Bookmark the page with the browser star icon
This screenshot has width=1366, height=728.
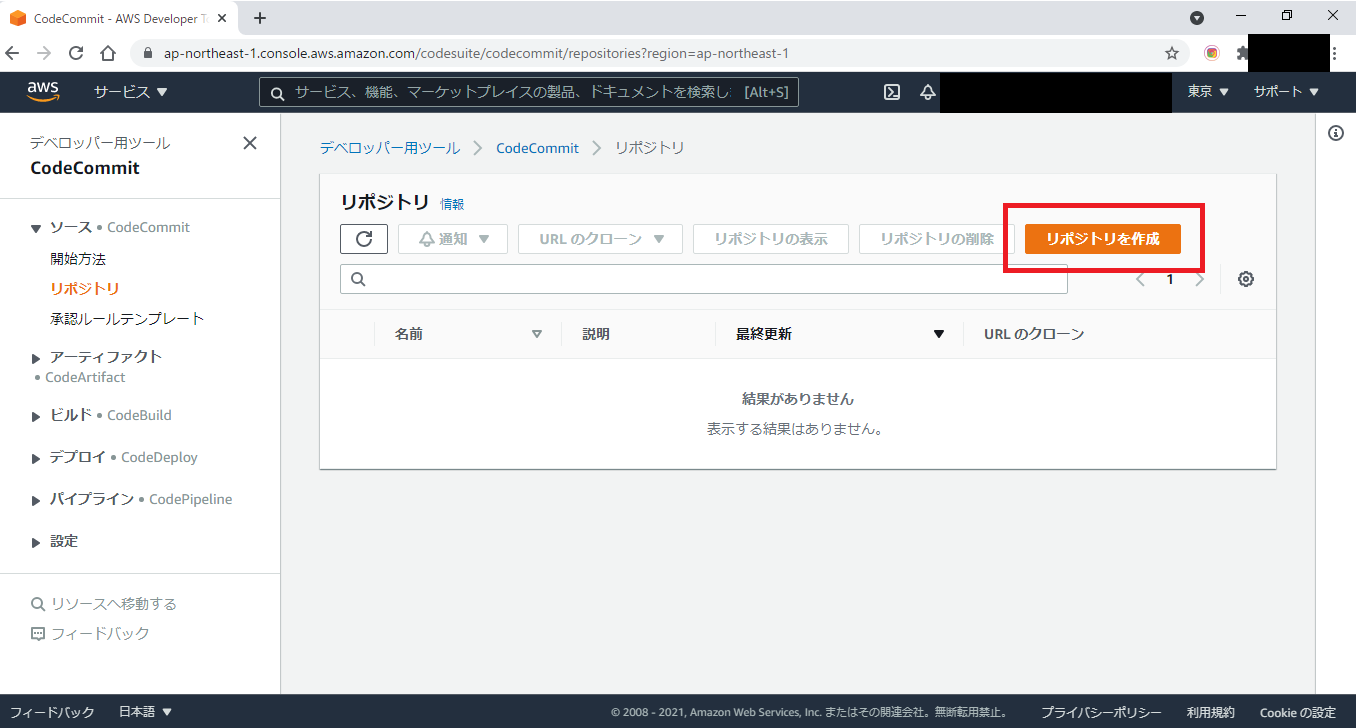tap(1171, 52)
